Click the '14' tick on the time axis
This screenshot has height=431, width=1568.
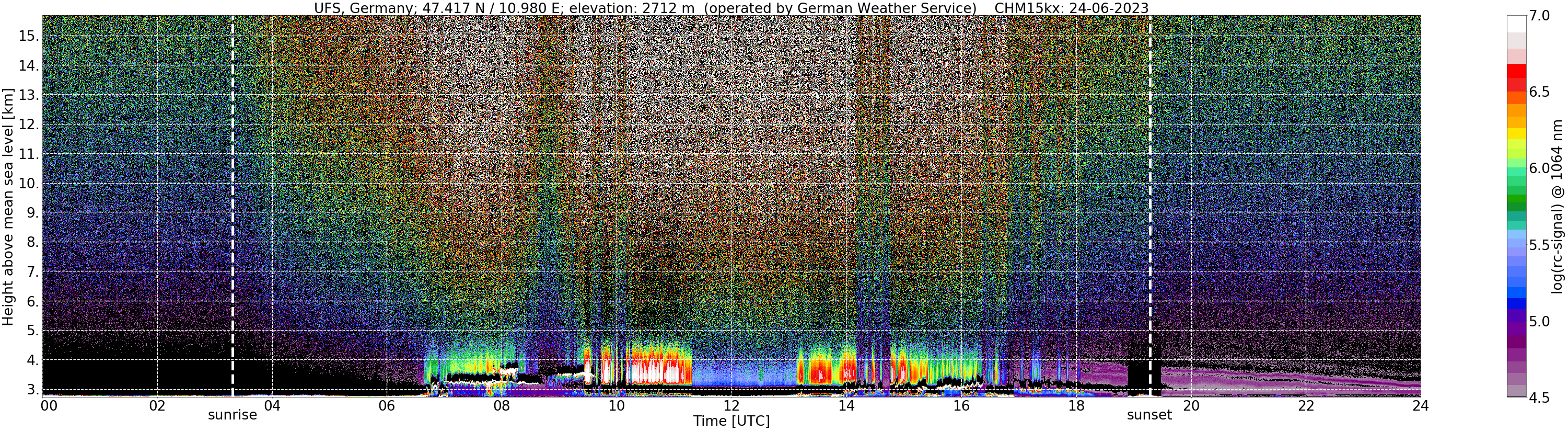(x=846, y=405)
